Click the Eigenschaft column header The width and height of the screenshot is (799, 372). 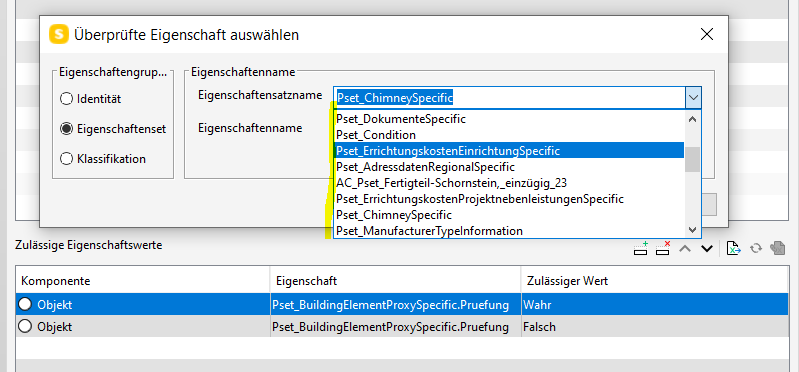395,281
